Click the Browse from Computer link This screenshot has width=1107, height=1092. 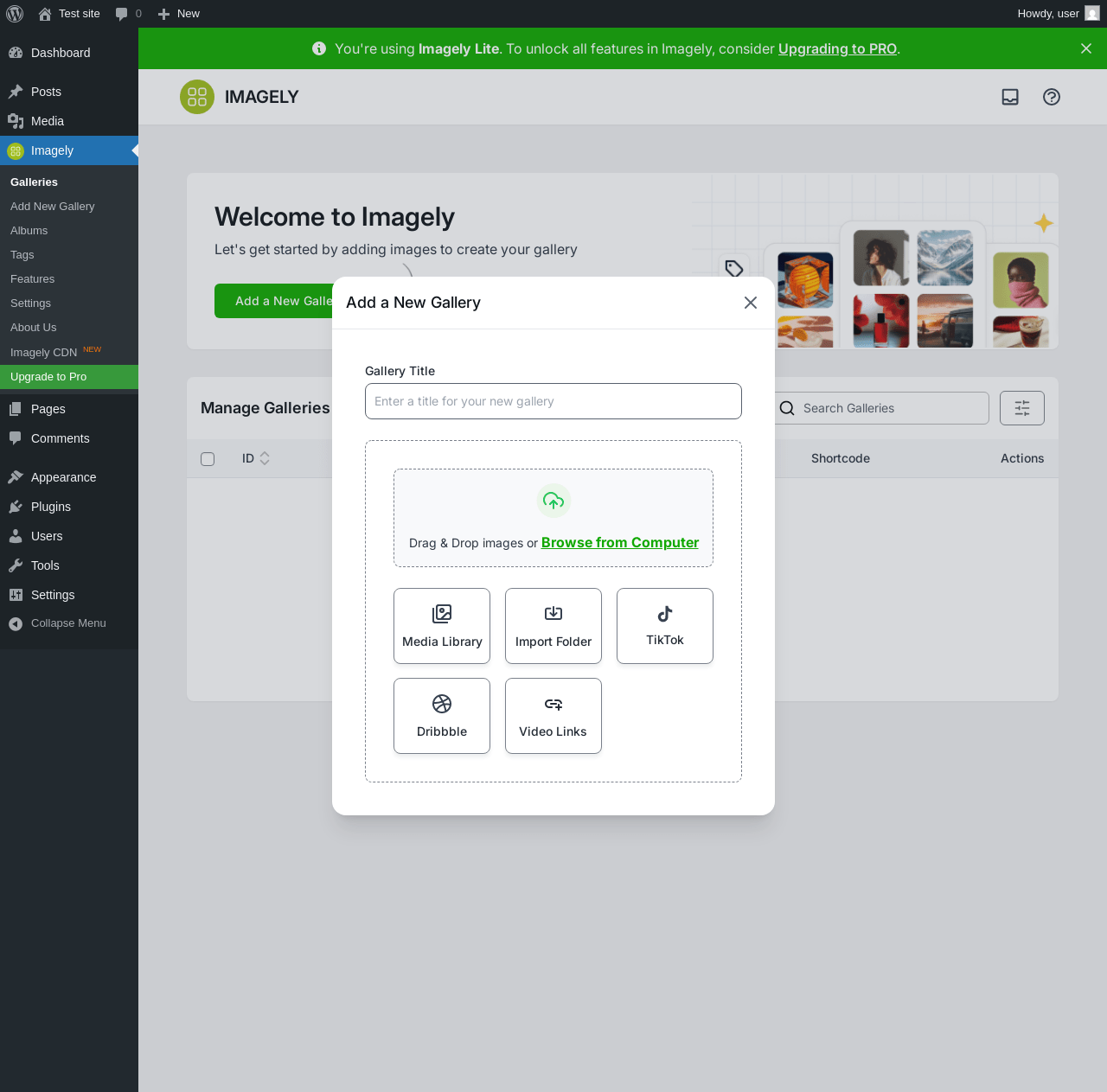point(620,543)
